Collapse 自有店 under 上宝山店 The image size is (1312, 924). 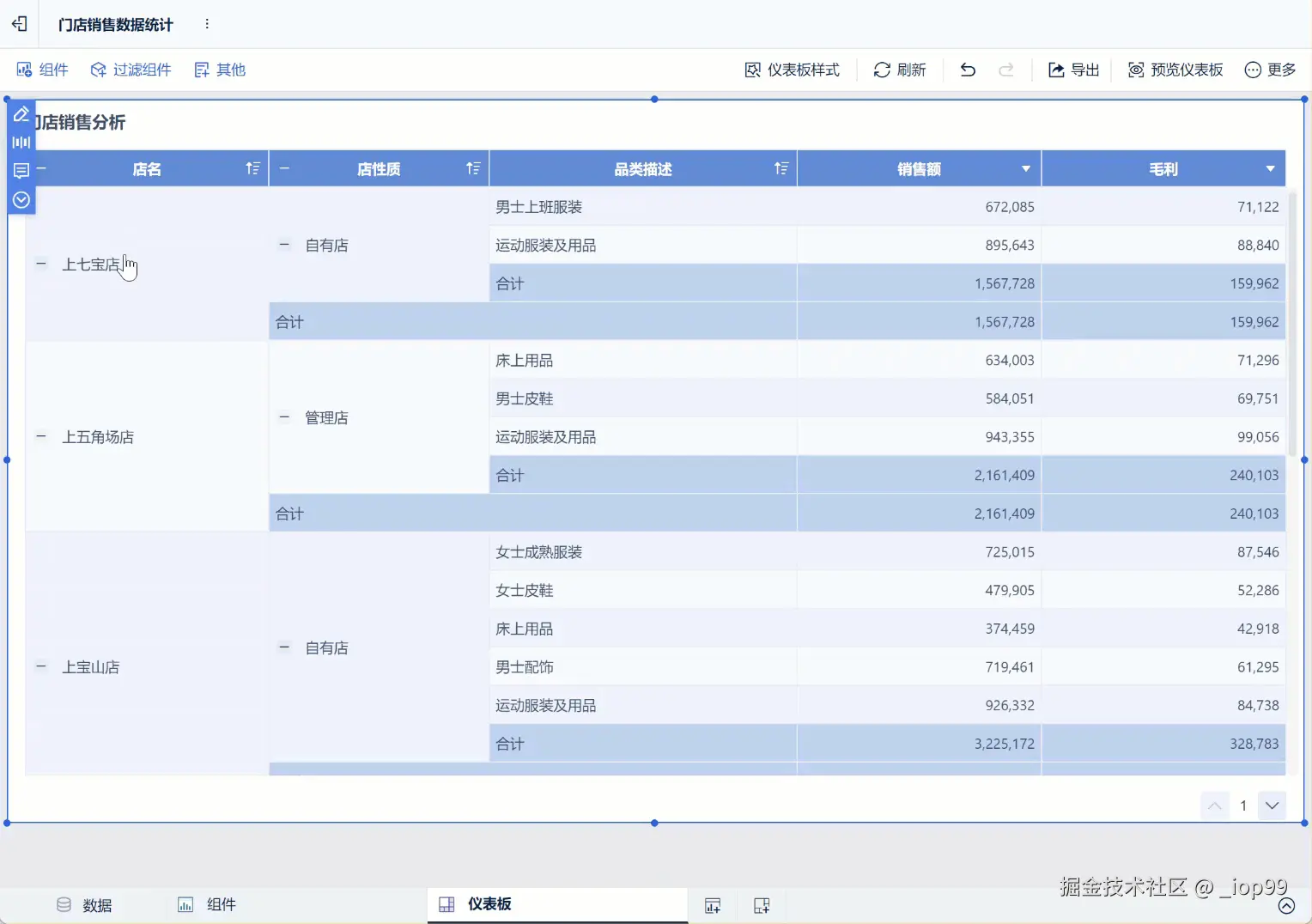pyautogui.click(x=284, y=647)
